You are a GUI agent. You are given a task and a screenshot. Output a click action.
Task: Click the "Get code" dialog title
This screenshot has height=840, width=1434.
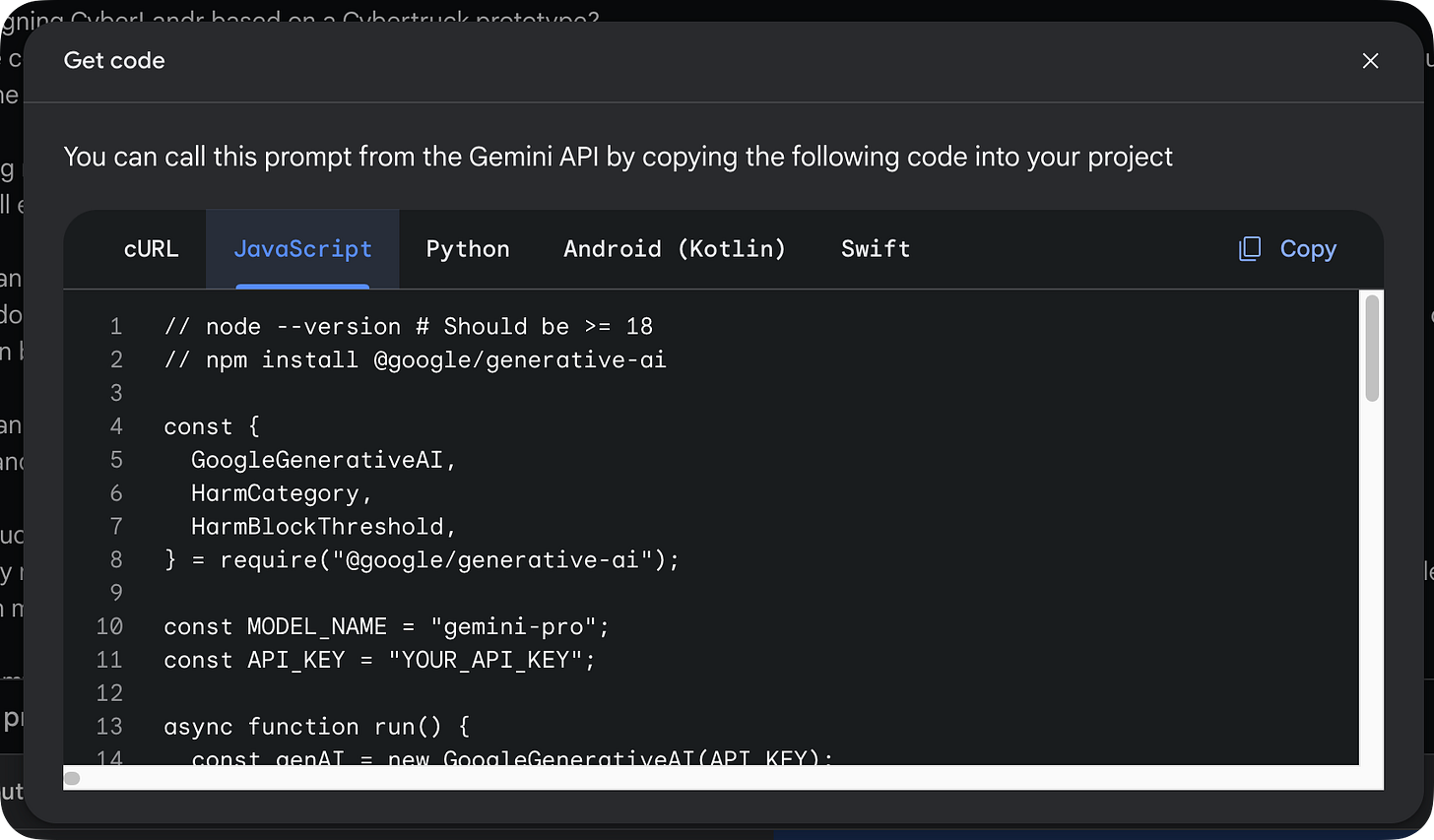click(114, 61)
